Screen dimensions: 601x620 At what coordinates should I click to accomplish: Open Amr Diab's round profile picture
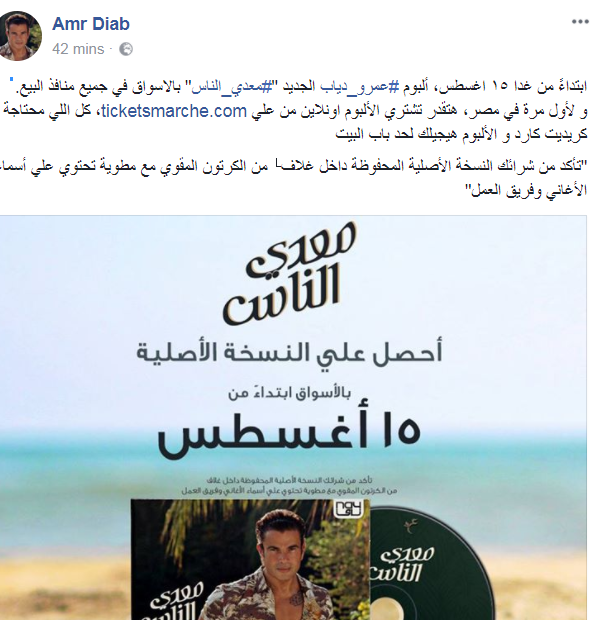pyautogui.click(x=18, y=36)
